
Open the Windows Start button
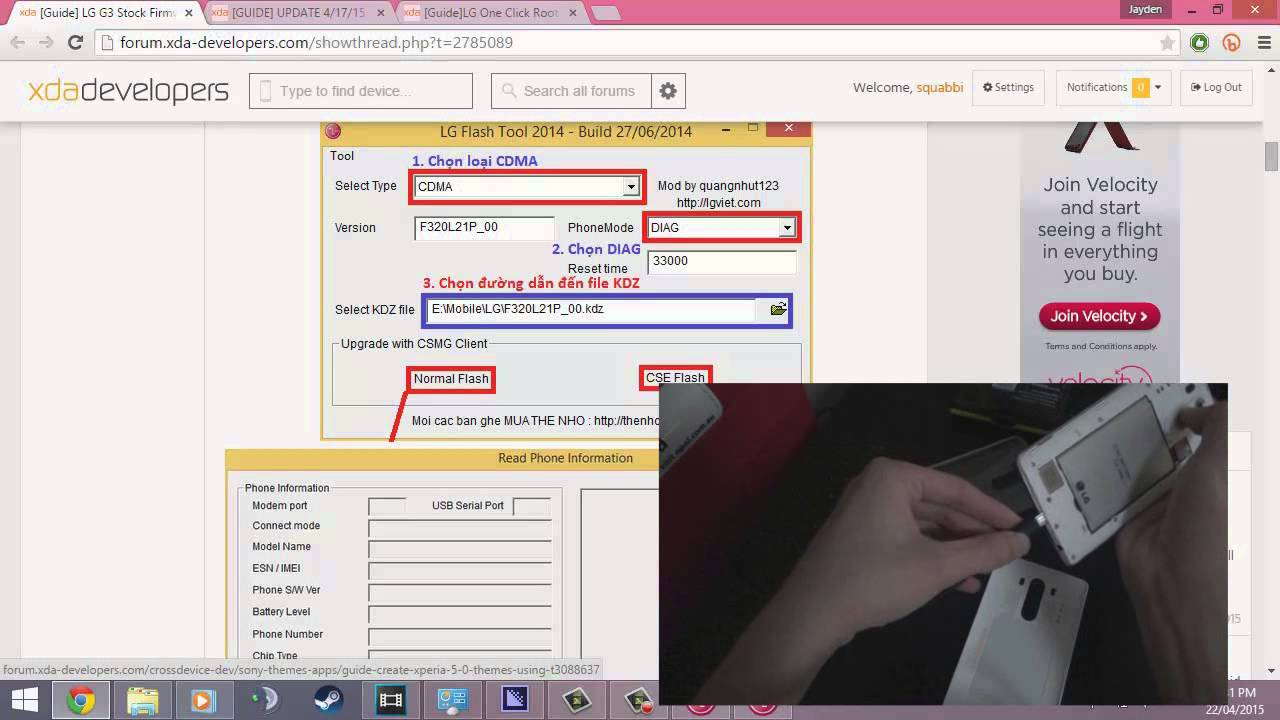click(x=24, y=700)
